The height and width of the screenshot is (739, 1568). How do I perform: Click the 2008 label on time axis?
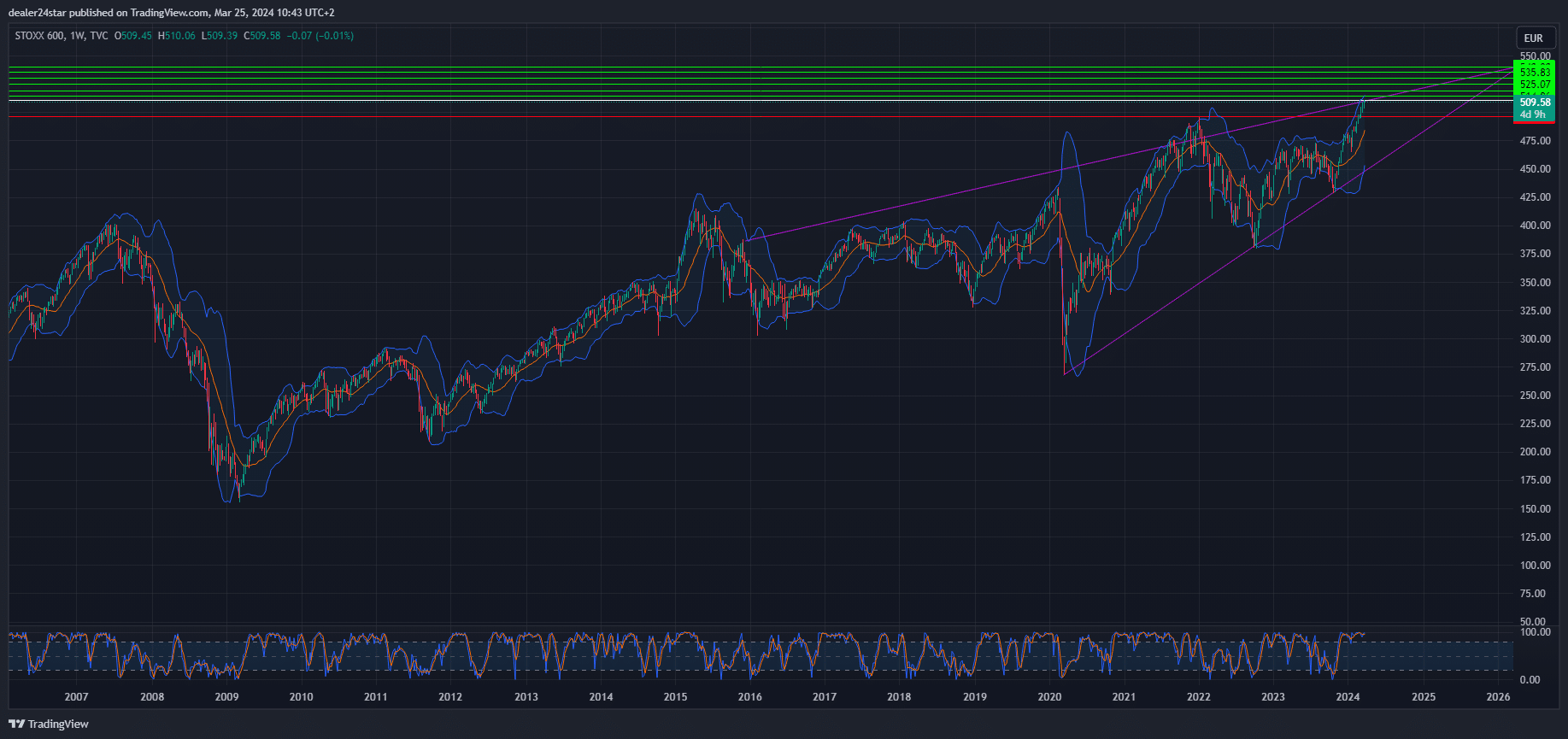(x=152, y=697)
